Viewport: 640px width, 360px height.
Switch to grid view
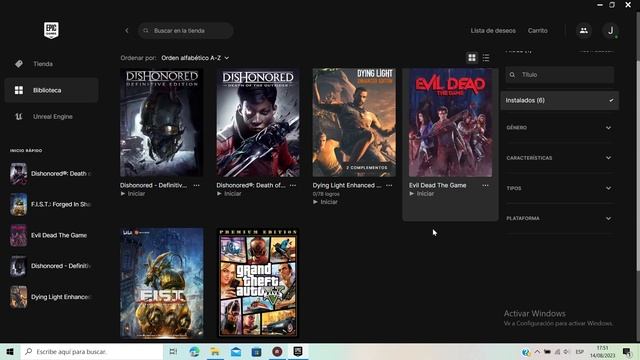[x=472, y=58]
